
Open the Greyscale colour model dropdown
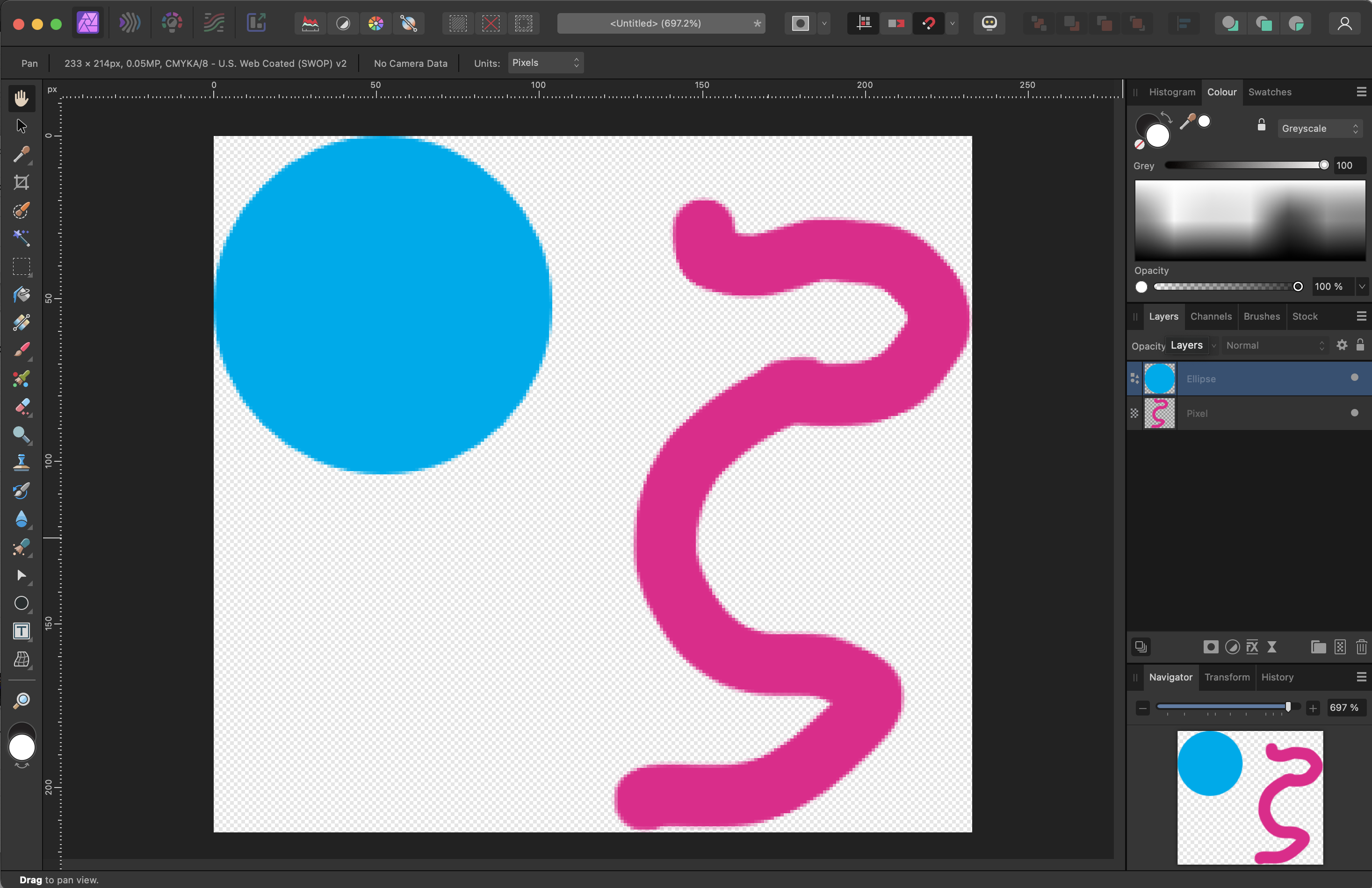(x=1320, y=129)
